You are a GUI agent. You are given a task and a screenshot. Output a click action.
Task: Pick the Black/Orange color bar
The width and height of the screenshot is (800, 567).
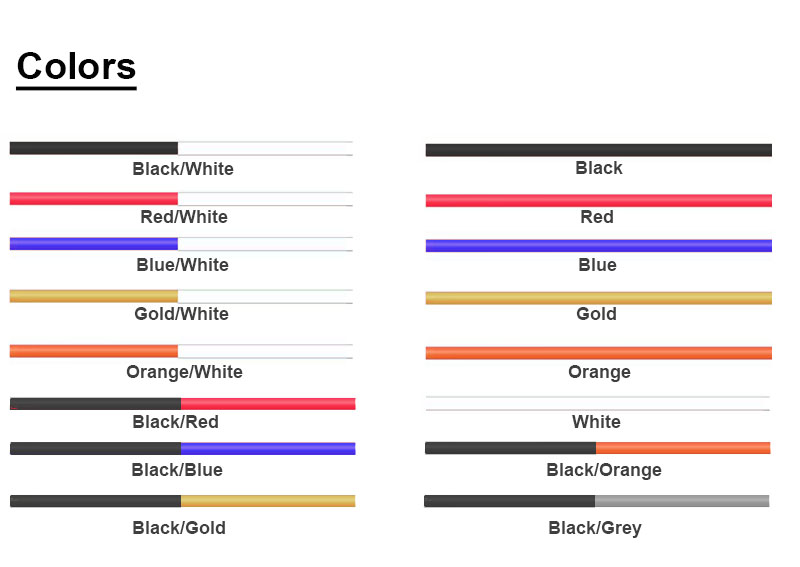click(598, 448)
